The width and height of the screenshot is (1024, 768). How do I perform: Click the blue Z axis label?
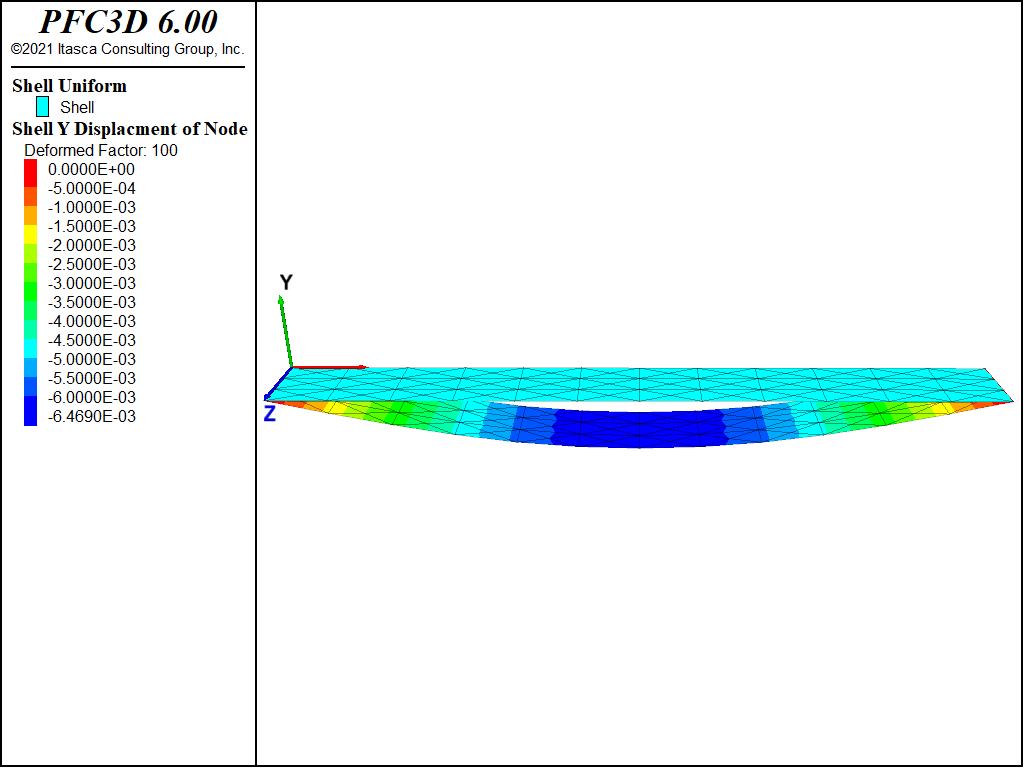coord(270,413)
